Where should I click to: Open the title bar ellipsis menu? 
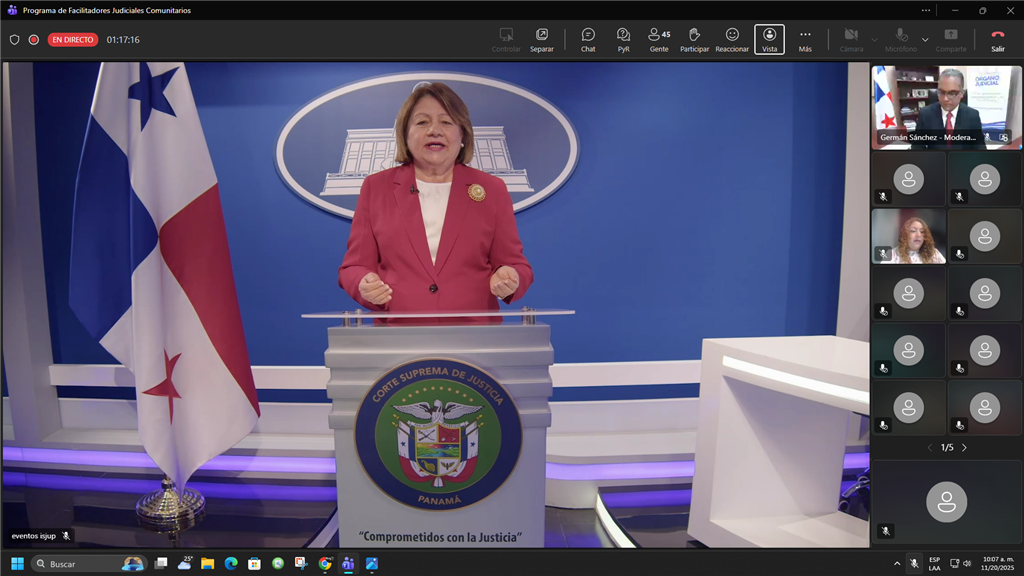pos(926,10)
